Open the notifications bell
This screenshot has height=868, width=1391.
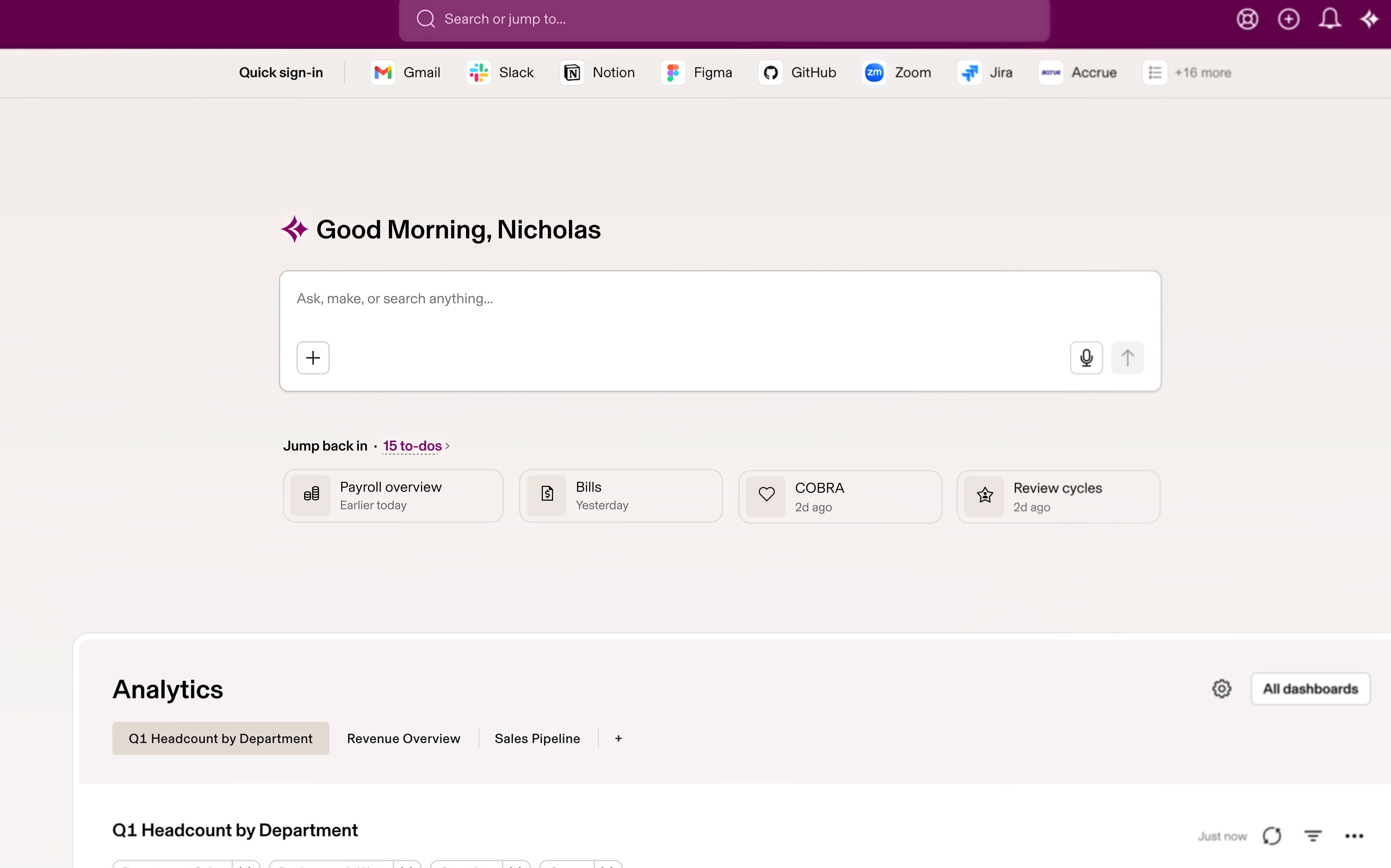tap(1330, 19)
